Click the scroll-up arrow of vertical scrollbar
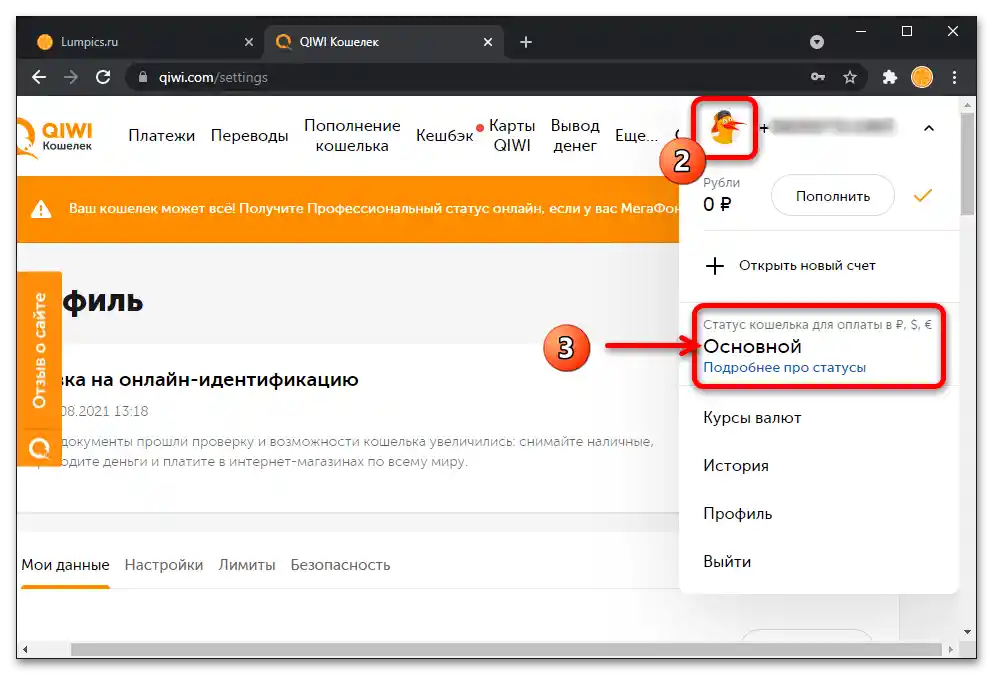Viewport: 993px width, 675px height. click(x=967, y=104)
